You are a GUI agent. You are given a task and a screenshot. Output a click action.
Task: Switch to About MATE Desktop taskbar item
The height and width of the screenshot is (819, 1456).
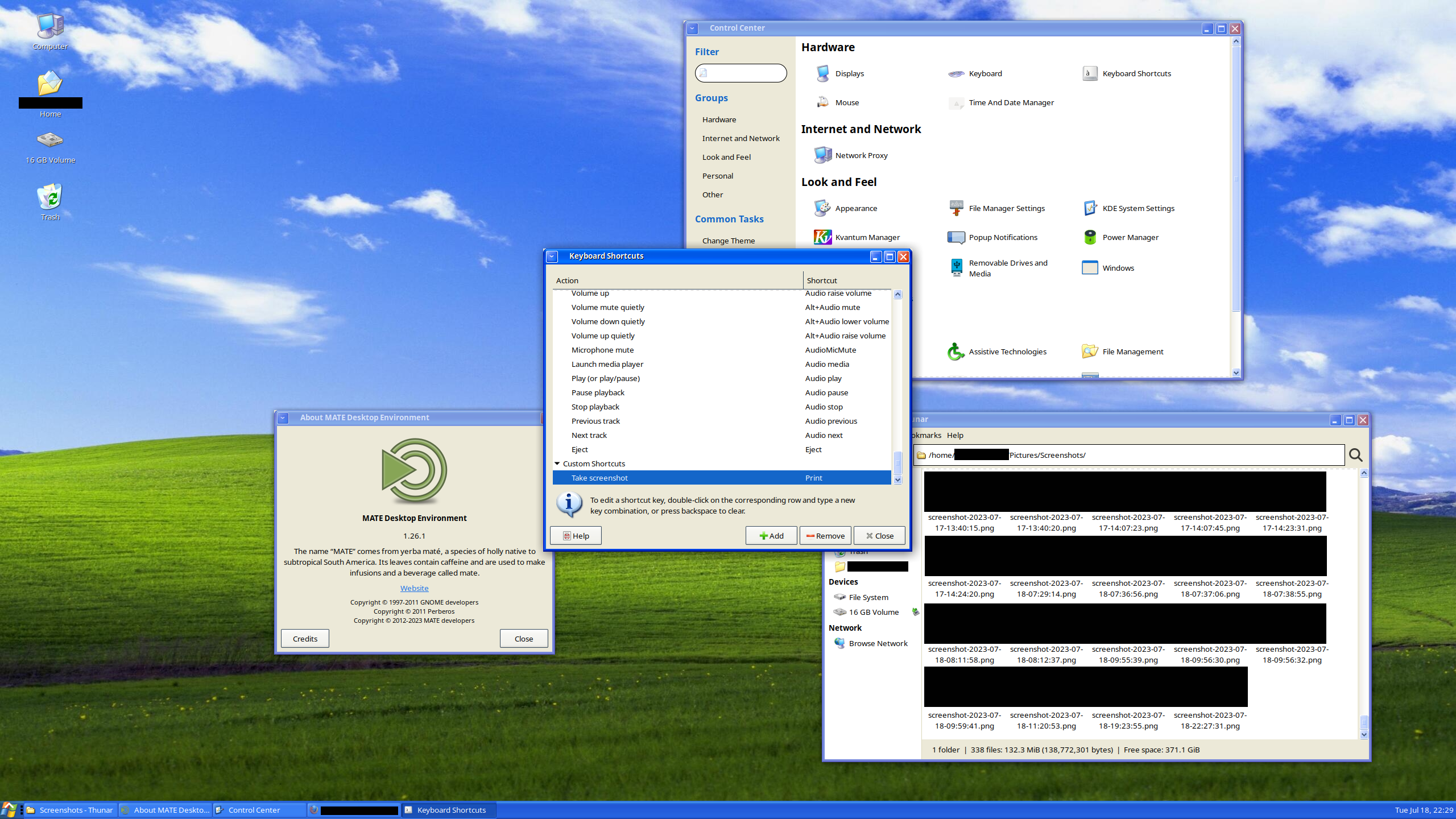pos(166,810)
